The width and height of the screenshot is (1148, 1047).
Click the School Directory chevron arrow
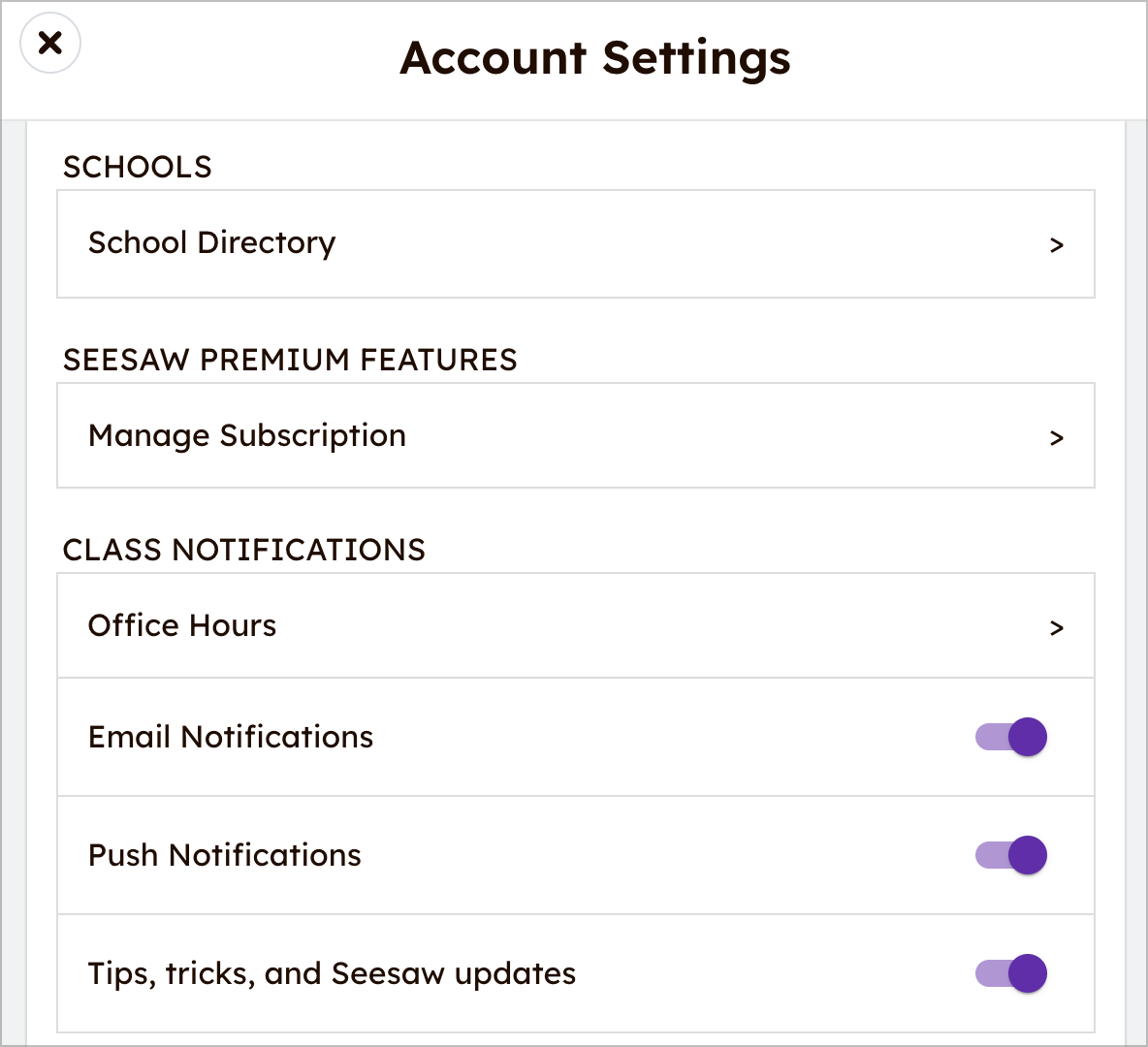[1057, 245]
